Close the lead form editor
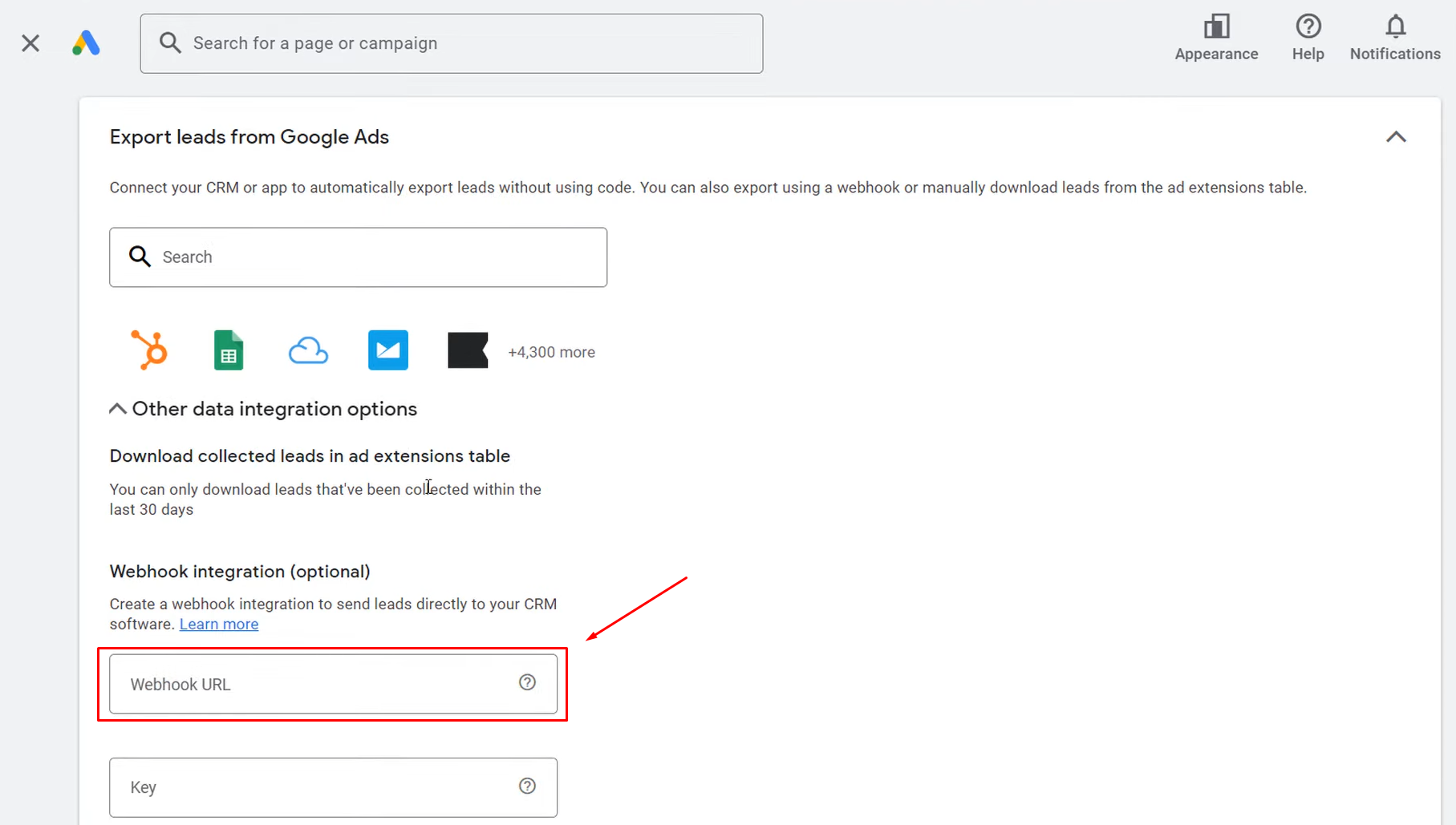Image resolution: width=1456 pixels, height=825 pixels. [30, 43]
